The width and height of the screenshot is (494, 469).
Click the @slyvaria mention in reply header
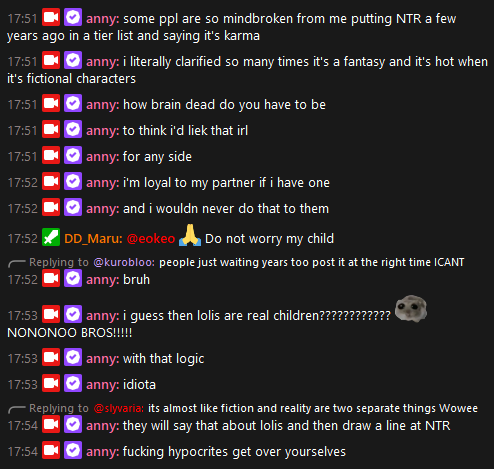pyautogui.click(x=119, y=408)
